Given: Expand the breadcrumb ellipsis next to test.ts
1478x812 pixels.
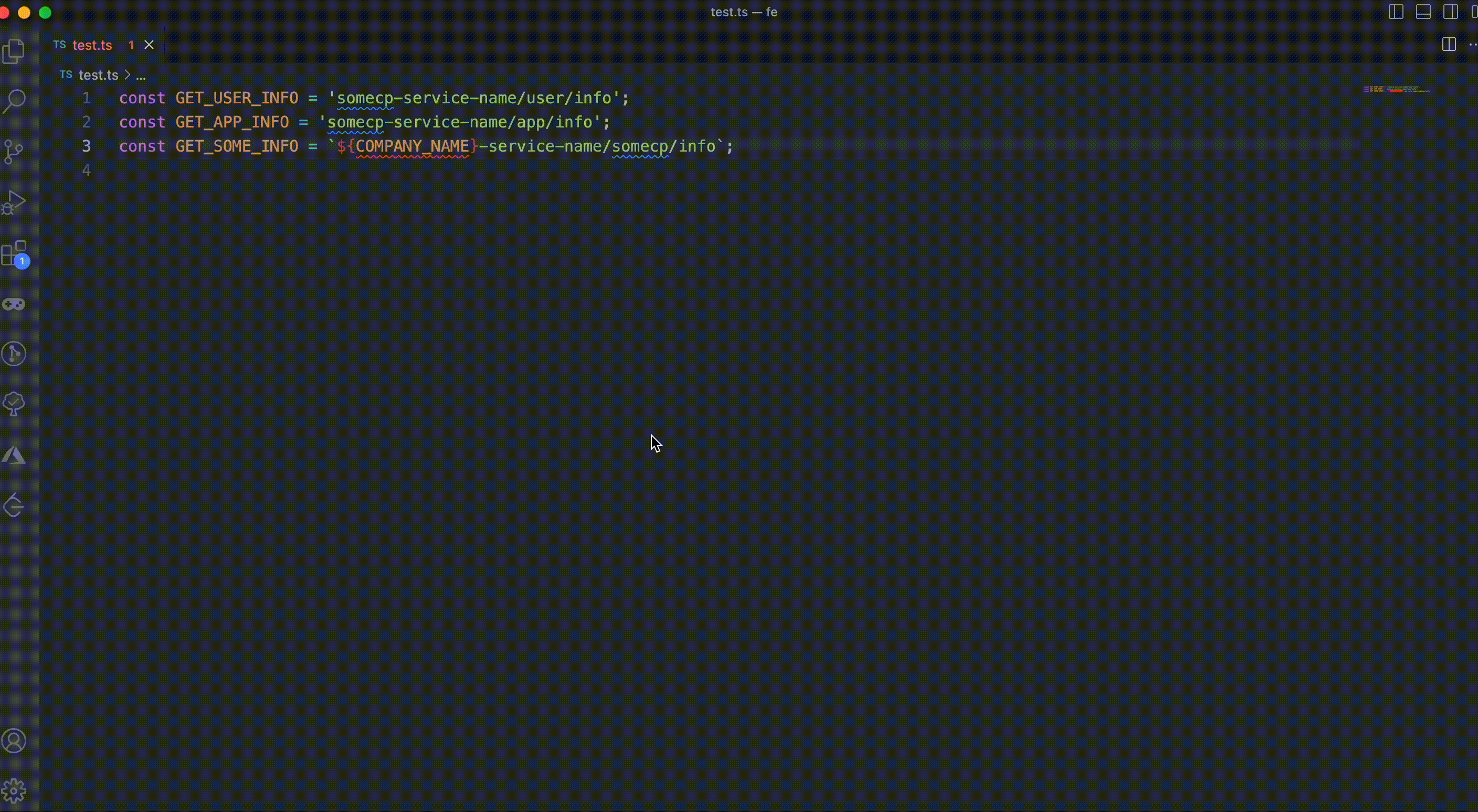Looking at the screenshot, I should coord(142,75).
